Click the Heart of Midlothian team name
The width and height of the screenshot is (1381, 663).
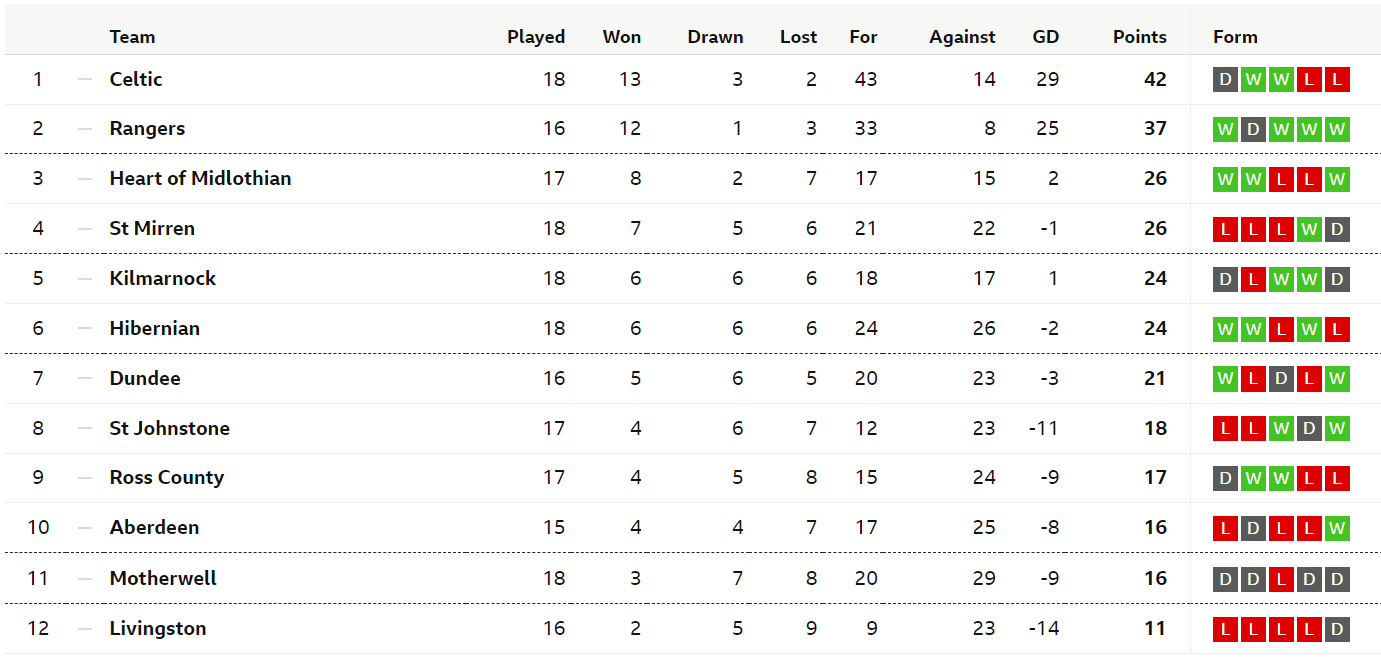pyautogui.click(x=200, y=178)
